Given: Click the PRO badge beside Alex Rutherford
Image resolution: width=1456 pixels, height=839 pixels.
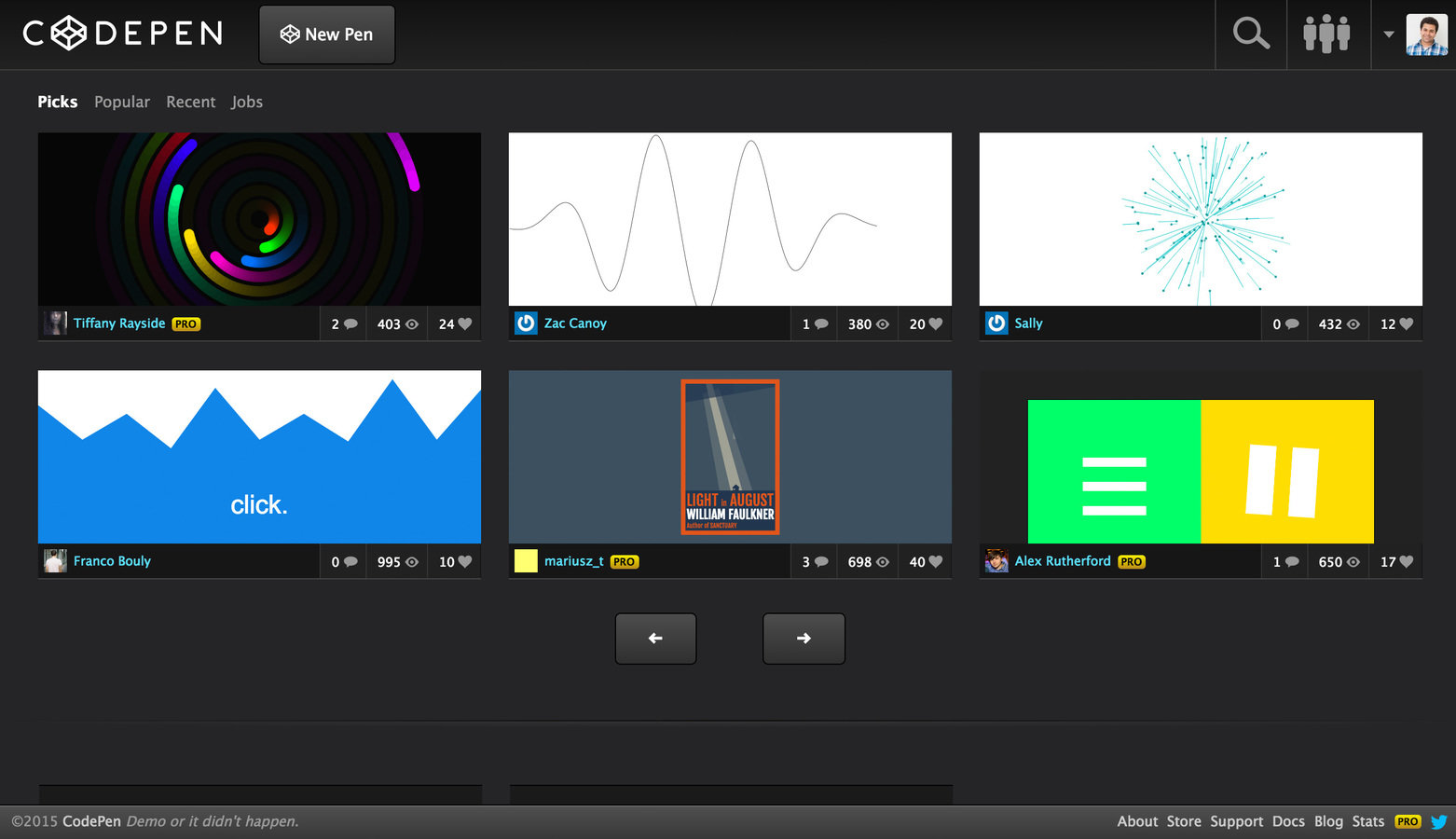Looking at the screenshot, I should 1132,562.
